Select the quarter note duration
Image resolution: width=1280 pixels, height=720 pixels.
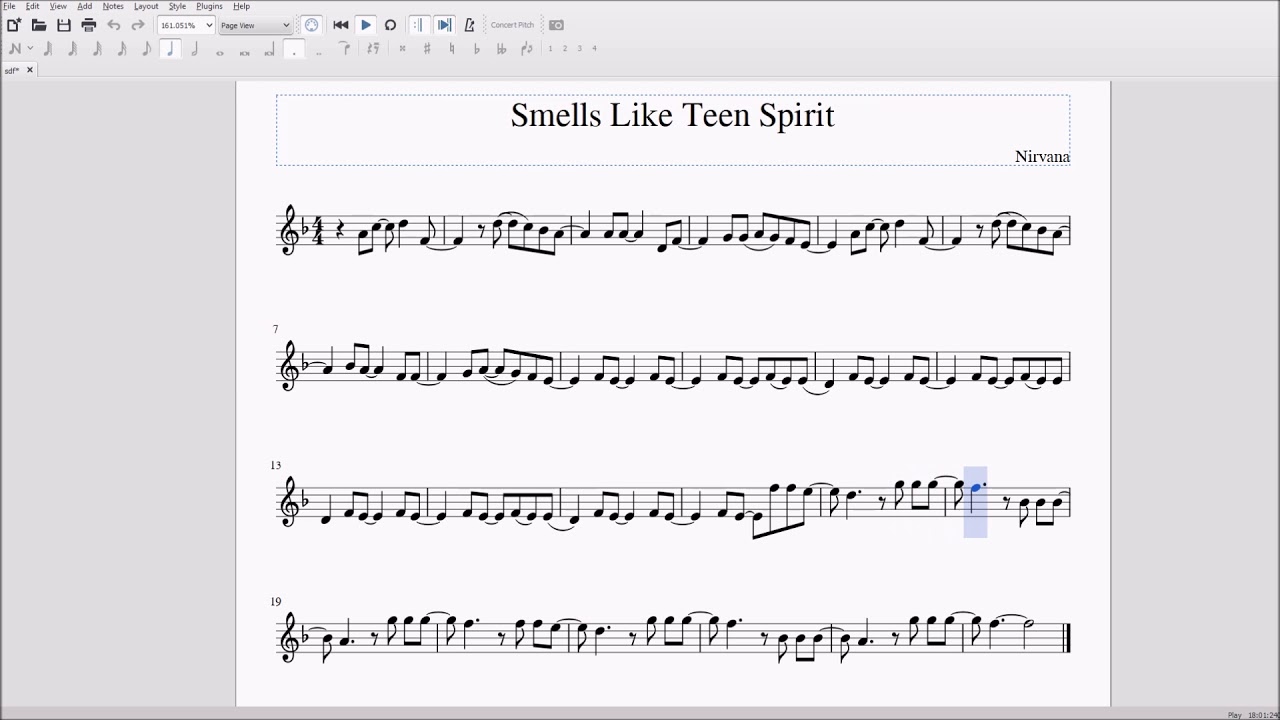coord(170,48)
